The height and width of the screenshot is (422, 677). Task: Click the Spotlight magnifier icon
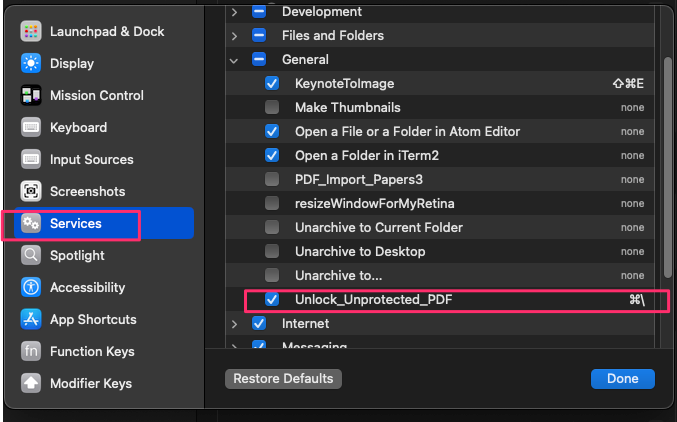[x=31, y=255]
